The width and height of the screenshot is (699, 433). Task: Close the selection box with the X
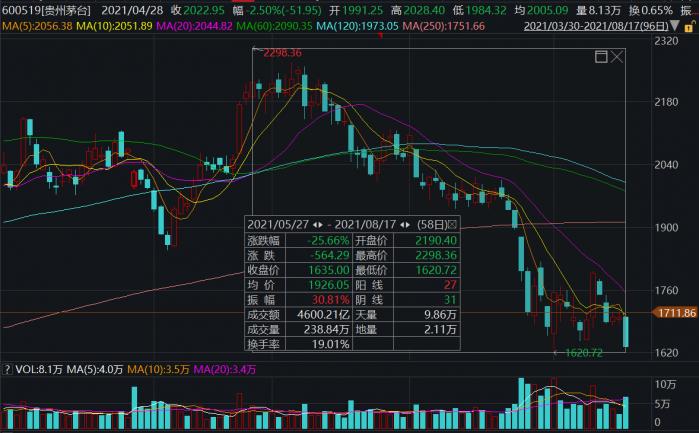617,57
